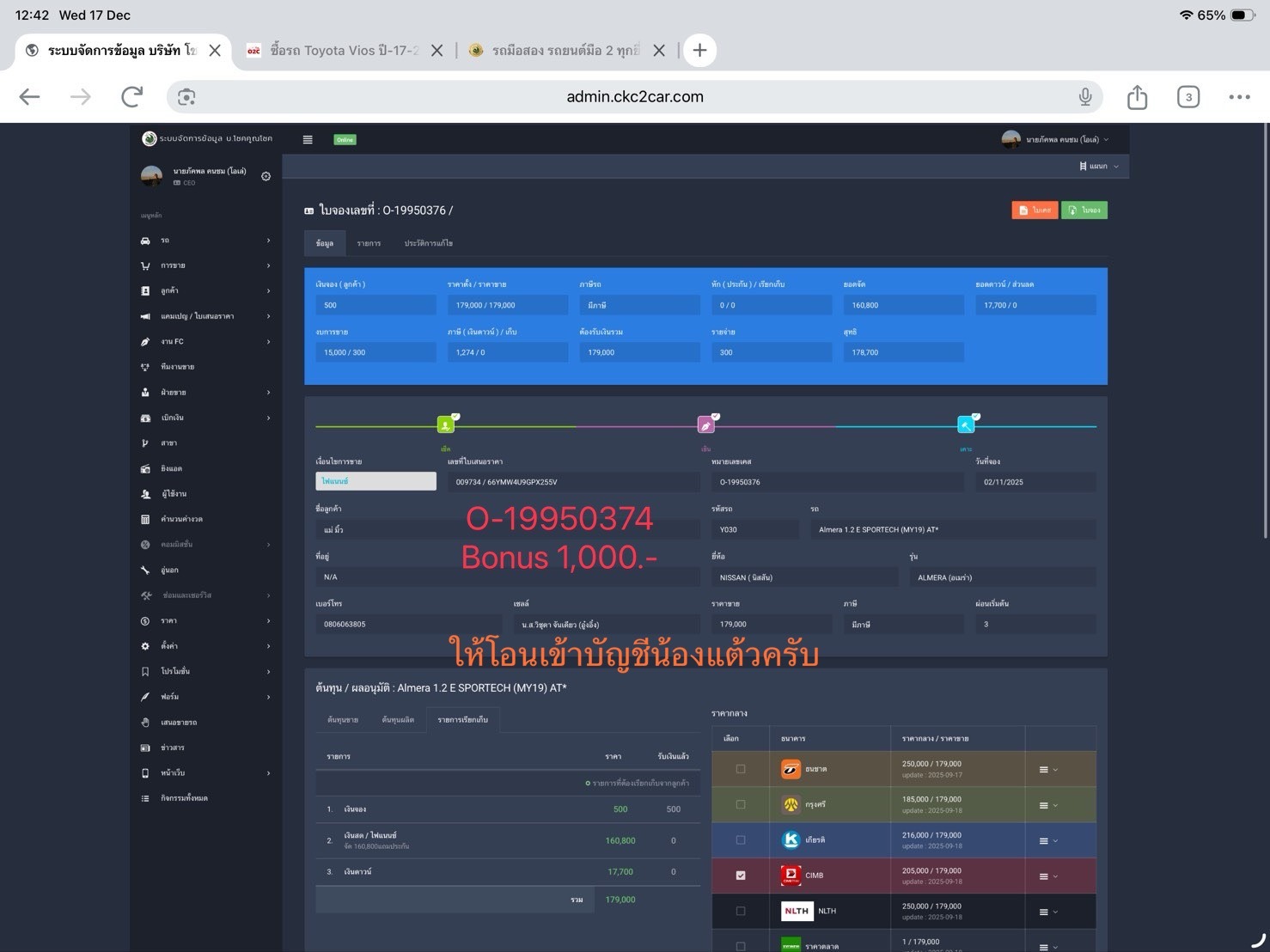Close the Toyota Vios browser tab
Image resolution: width=1270 pixels, height=952 pixels.
[437, 51]
